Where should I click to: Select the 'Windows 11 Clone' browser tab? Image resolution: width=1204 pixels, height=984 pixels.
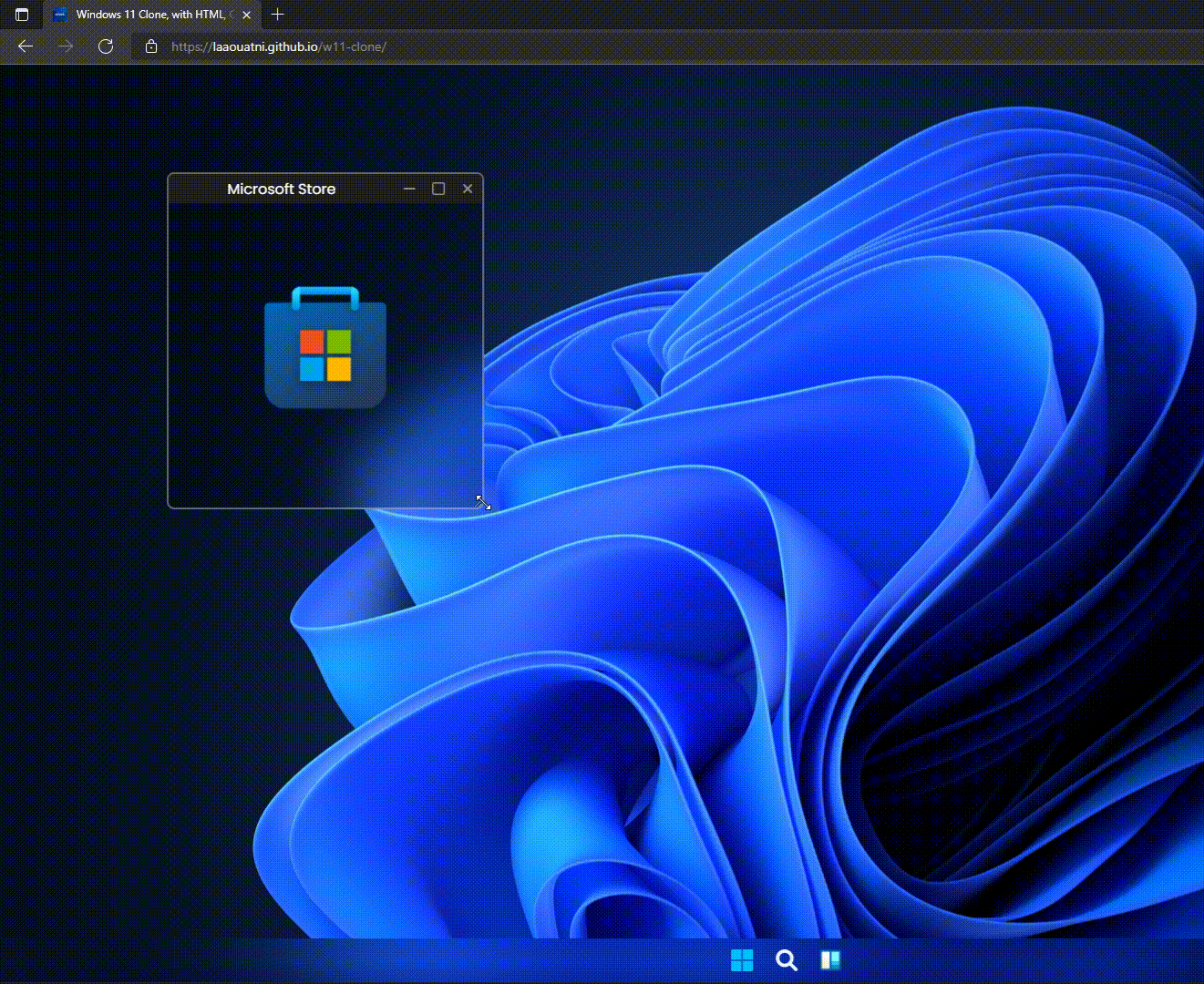pyautogui.click(x=146, y=15)
